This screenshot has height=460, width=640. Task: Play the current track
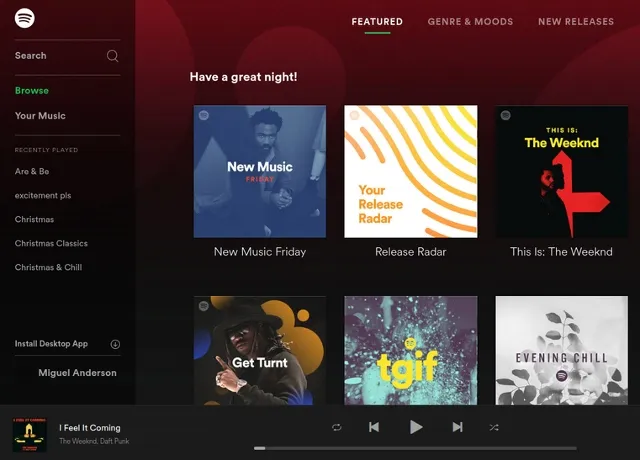point(416,427)
